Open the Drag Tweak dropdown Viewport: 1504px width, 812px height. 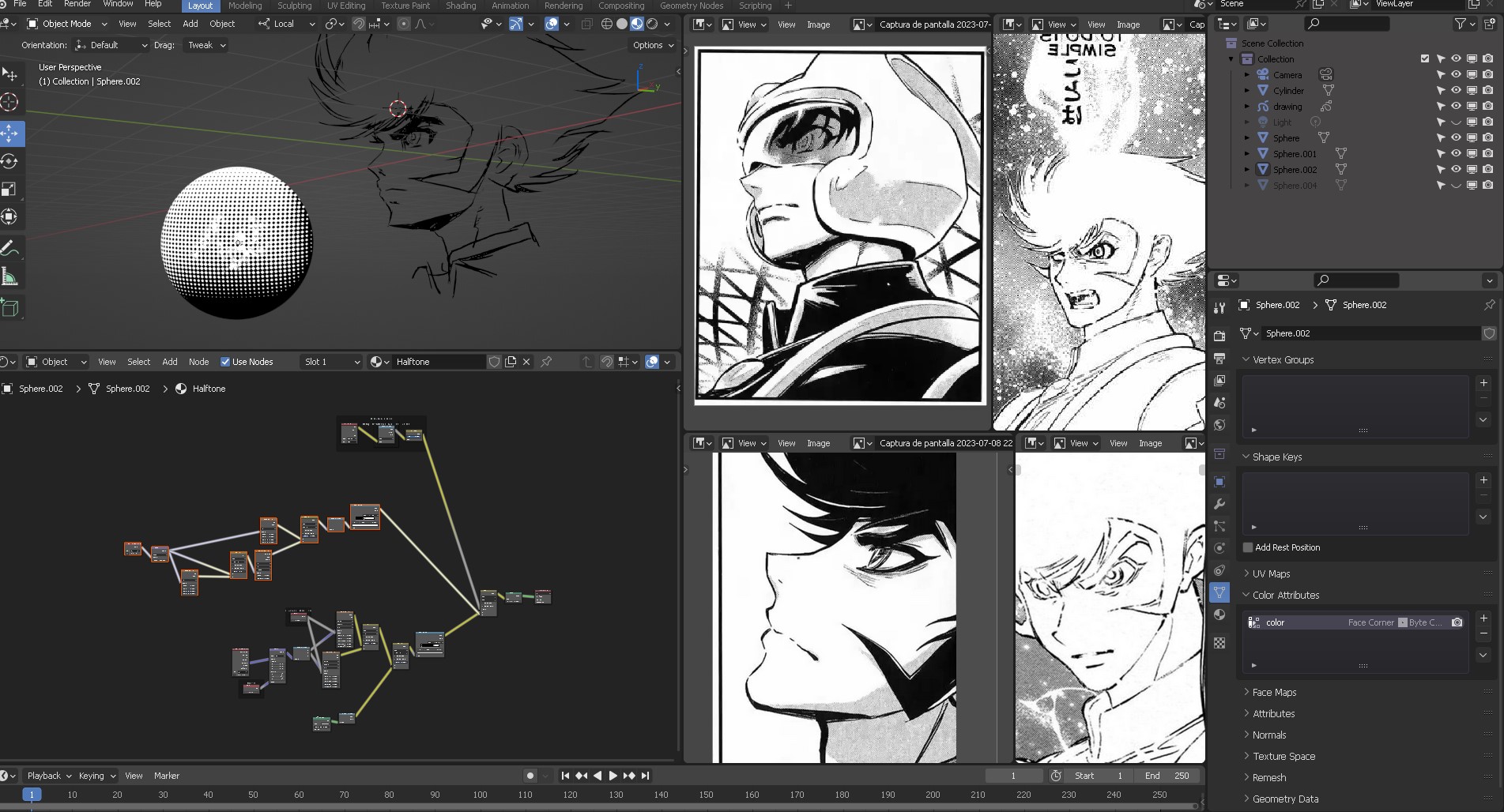(x=206, y=45)
